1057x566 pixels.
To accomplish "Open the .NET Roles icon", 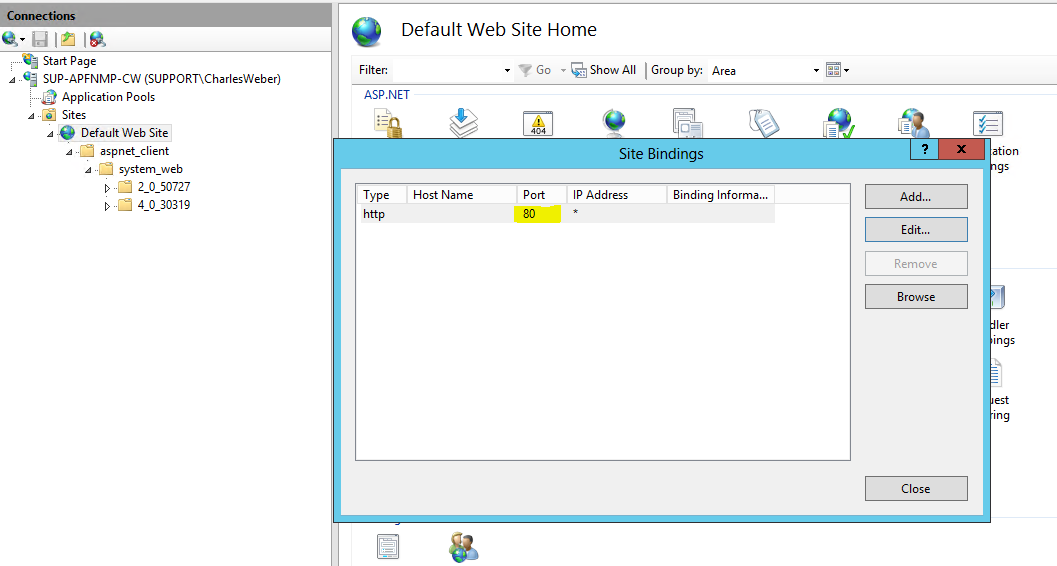I will click(764, 123).
